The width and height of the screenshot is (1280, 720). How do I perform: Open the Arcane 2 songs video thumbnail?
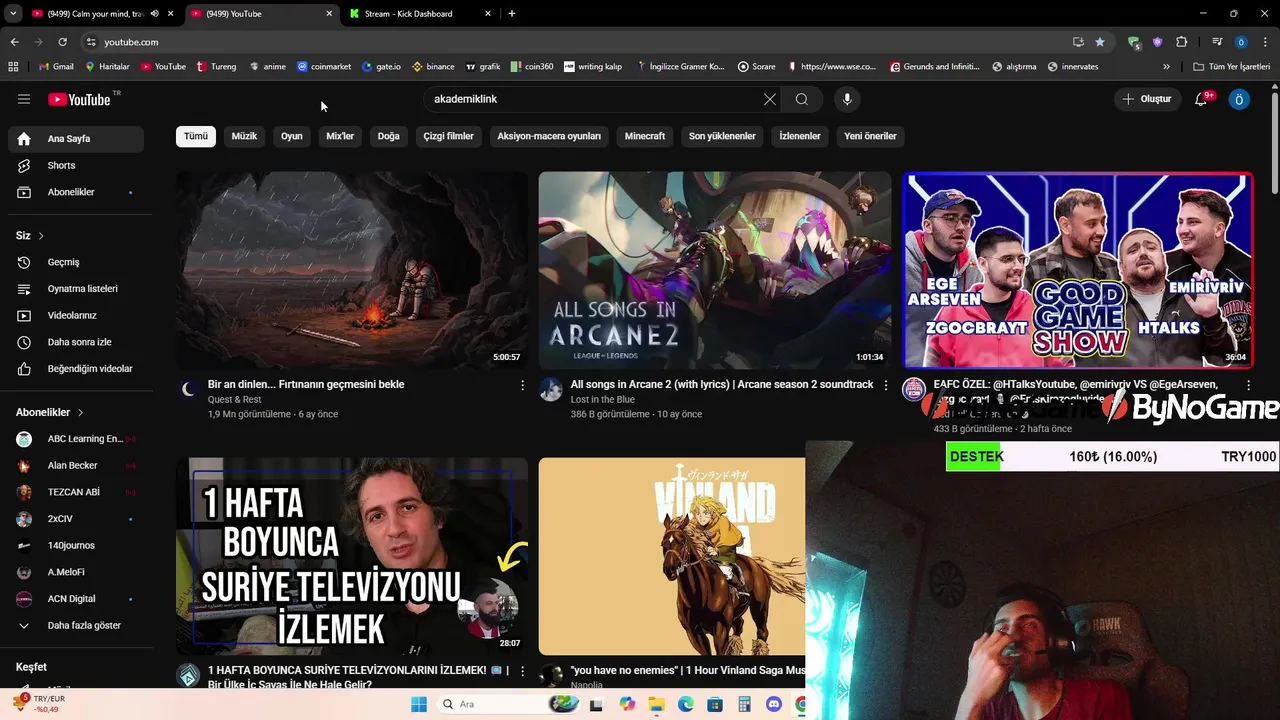click(714, 270)
